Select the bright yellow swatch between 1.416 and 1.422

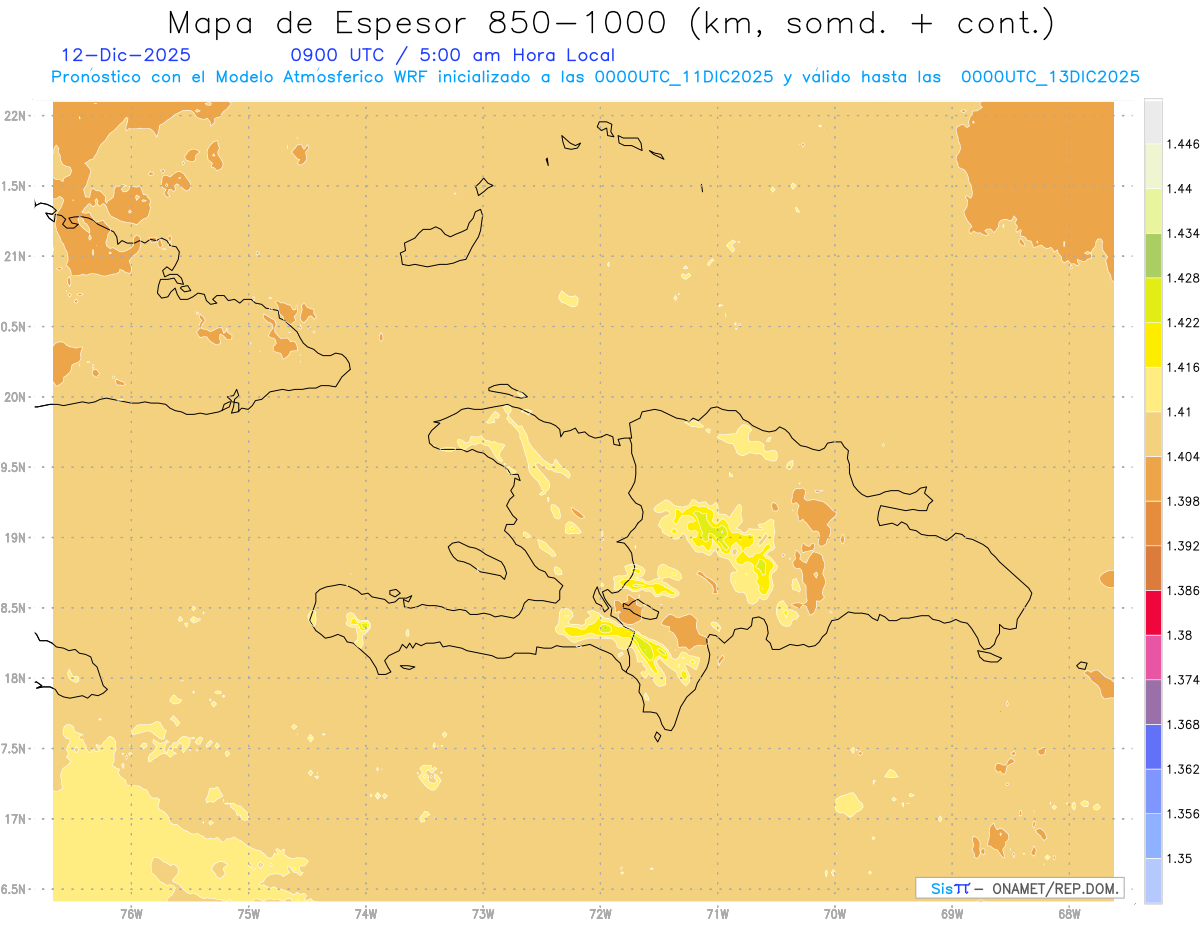pyautogui.click(x=1153, y=344)
